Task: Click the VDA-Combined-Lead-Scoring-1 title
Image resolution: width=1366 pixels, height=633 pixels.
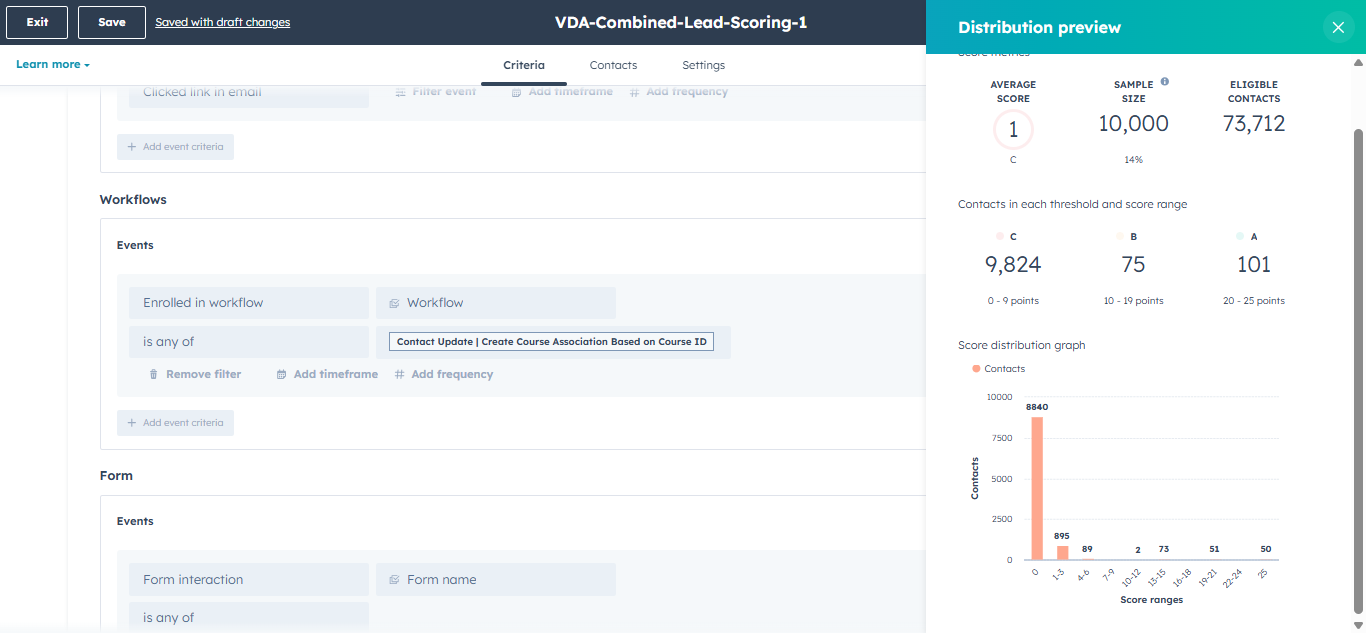Action: pos(681,22)
